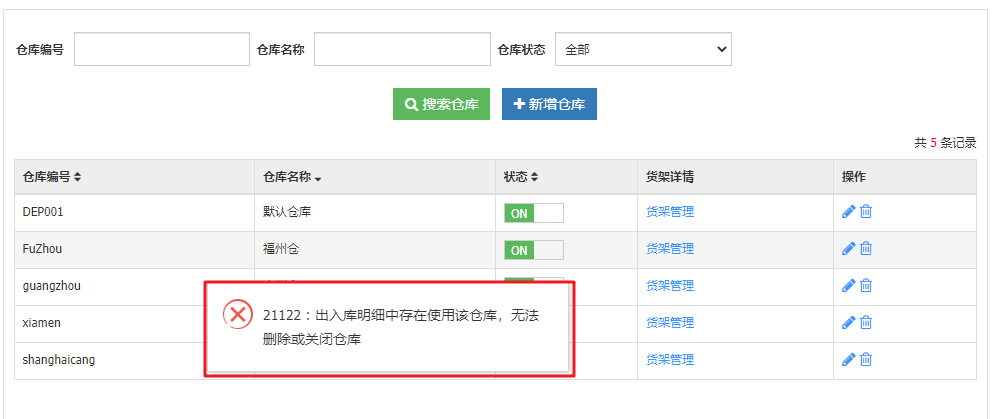Click the delete trash icon for DEP001

pos(866,211)
